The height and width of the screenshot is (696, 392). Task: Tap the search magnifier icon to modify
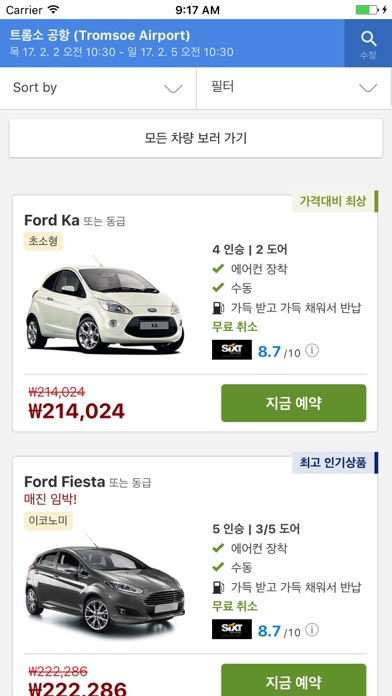(x=368, y=40)
